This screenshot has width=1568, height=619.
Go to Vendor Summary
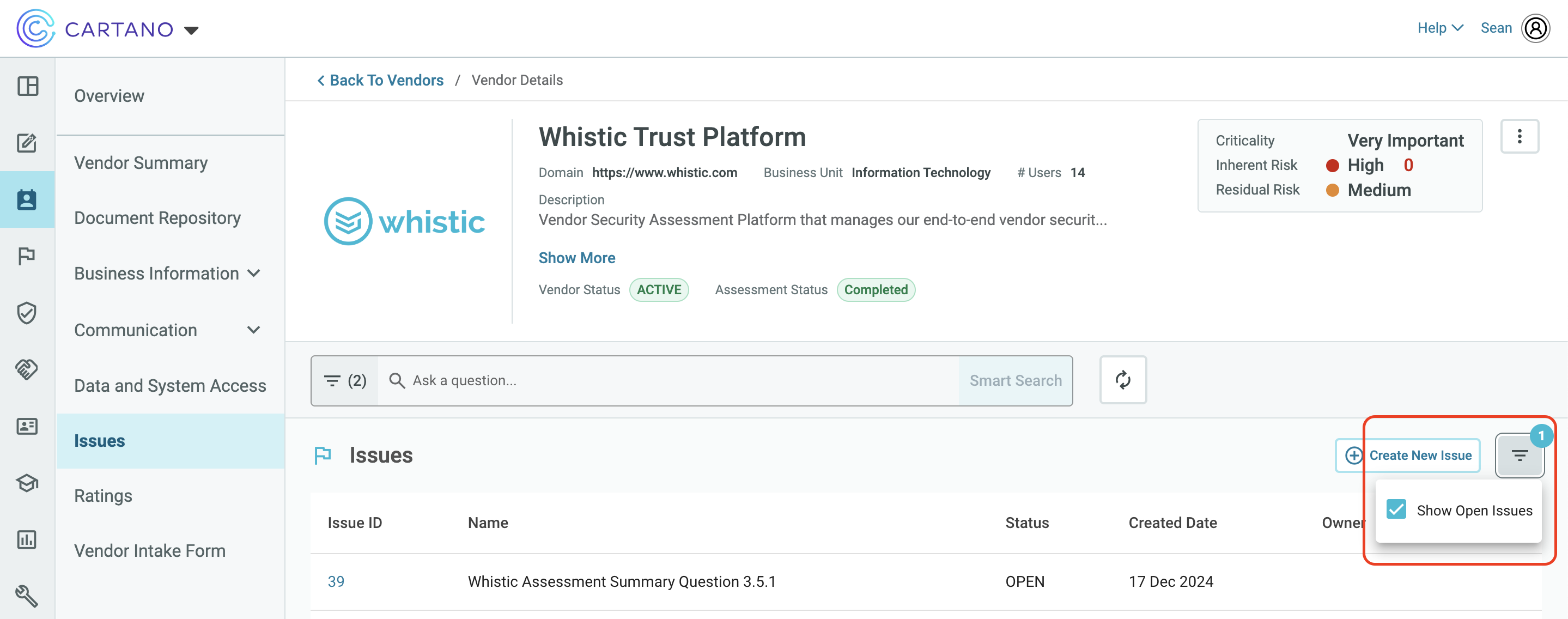coord(141,162)
